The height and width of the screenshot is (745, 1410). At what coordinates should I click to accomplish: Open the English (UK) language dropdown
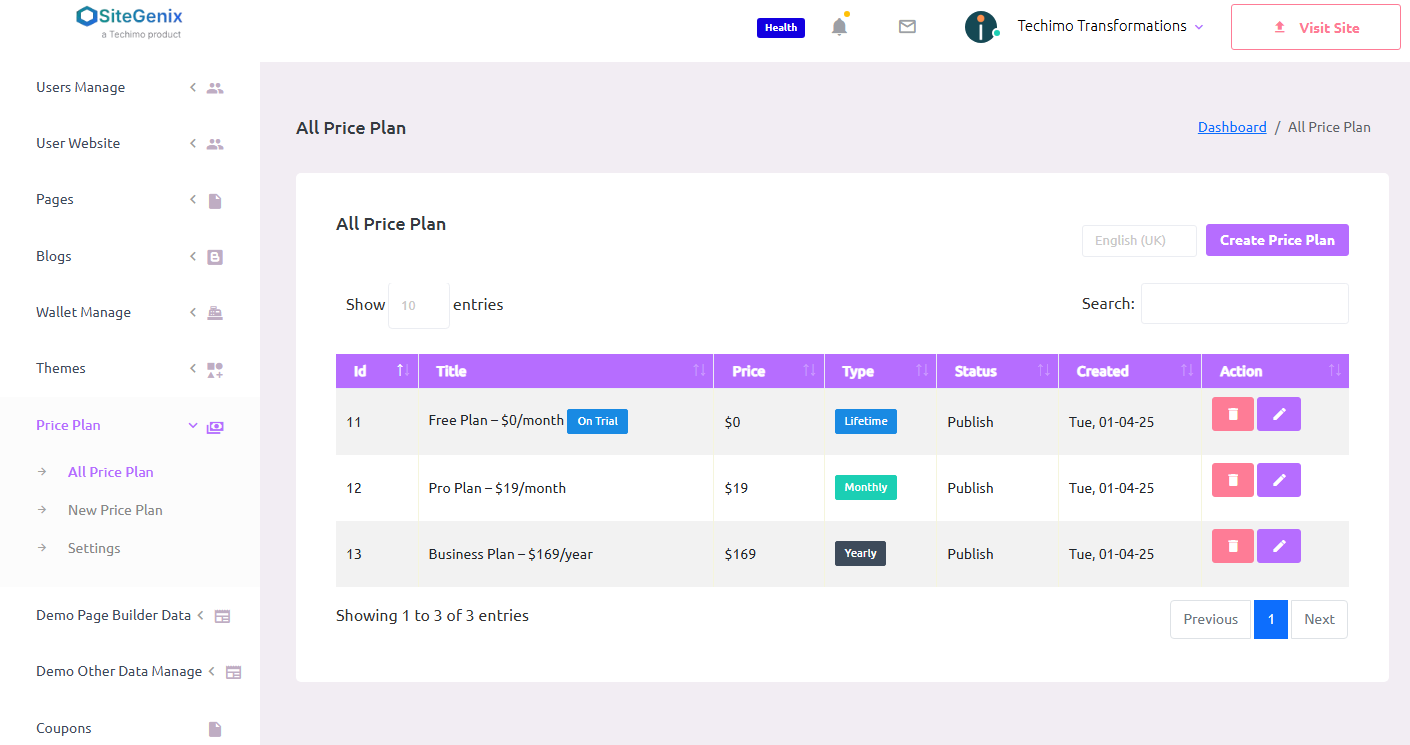click(1139, 240)
